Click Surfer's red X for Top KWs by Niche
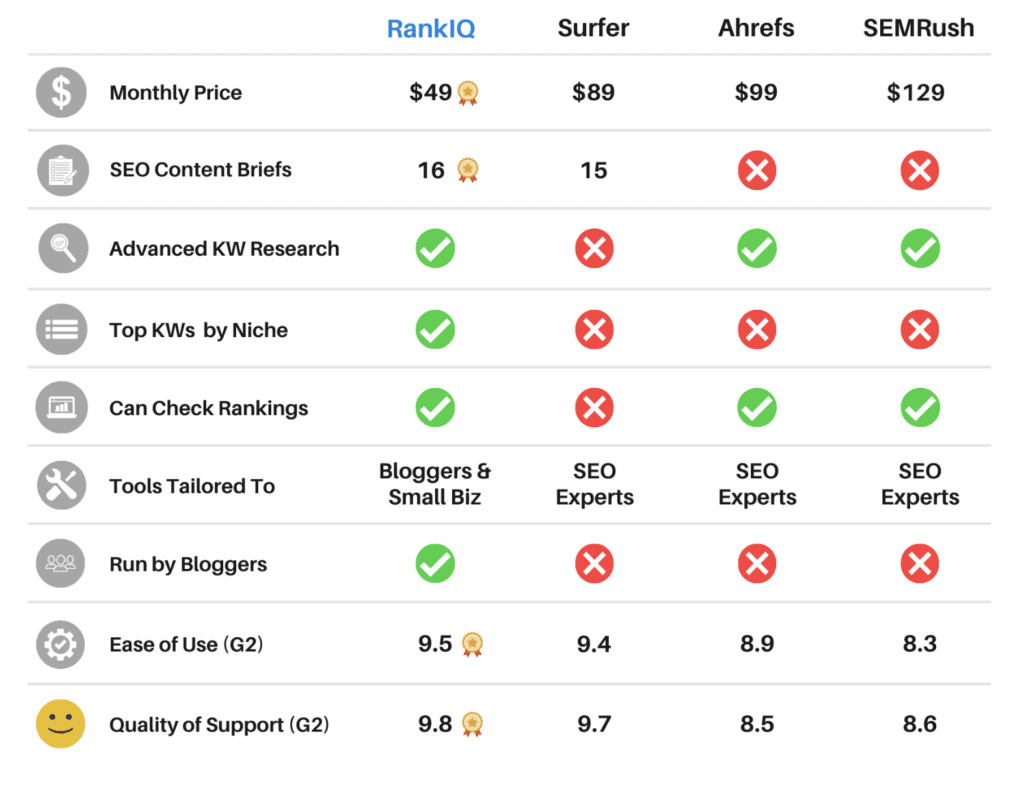The image size is (1024, 785). click(x=594, y=330)
